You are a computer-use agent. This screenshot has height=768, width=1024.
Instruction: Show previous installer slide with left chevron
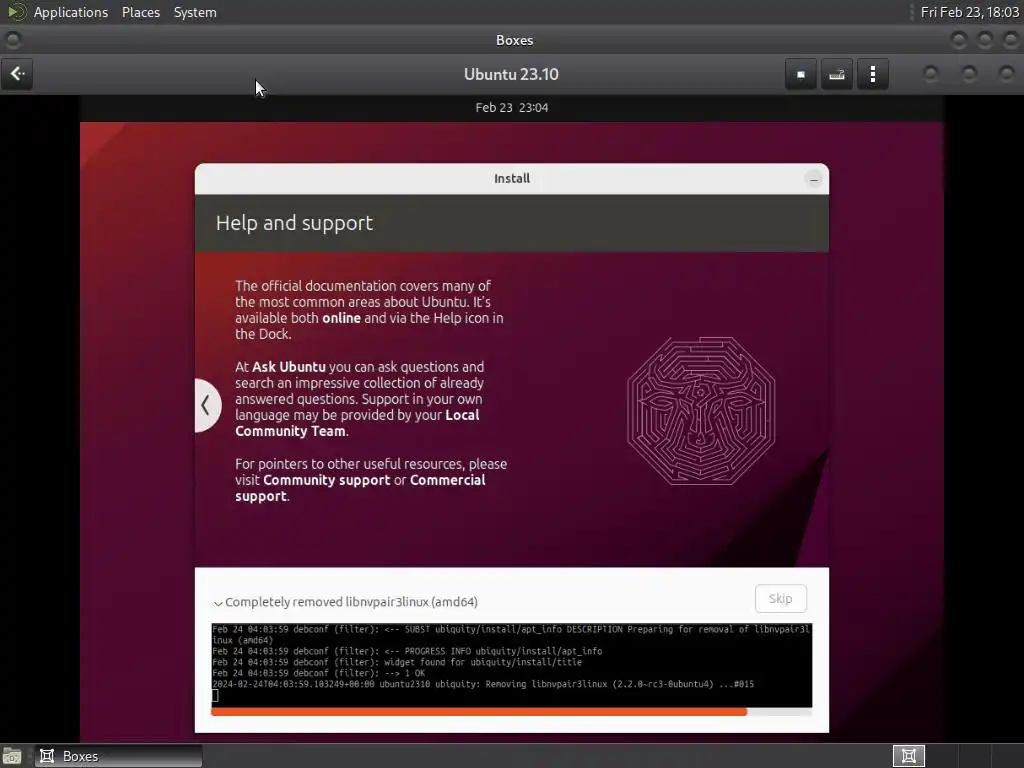point(206,405)
